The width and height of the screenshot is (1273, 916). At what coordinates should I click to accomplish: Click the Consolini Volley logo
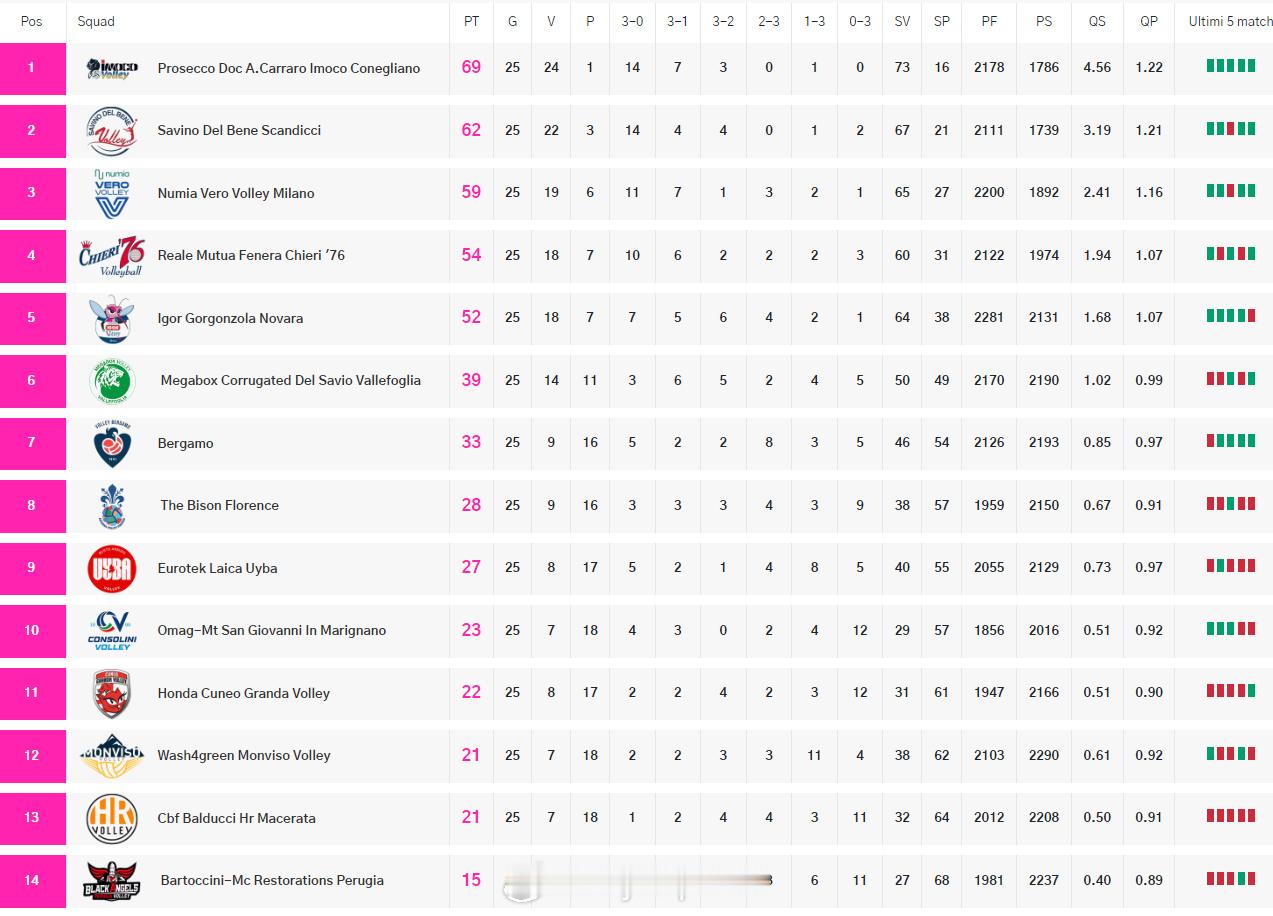click(x=112, y=630)
